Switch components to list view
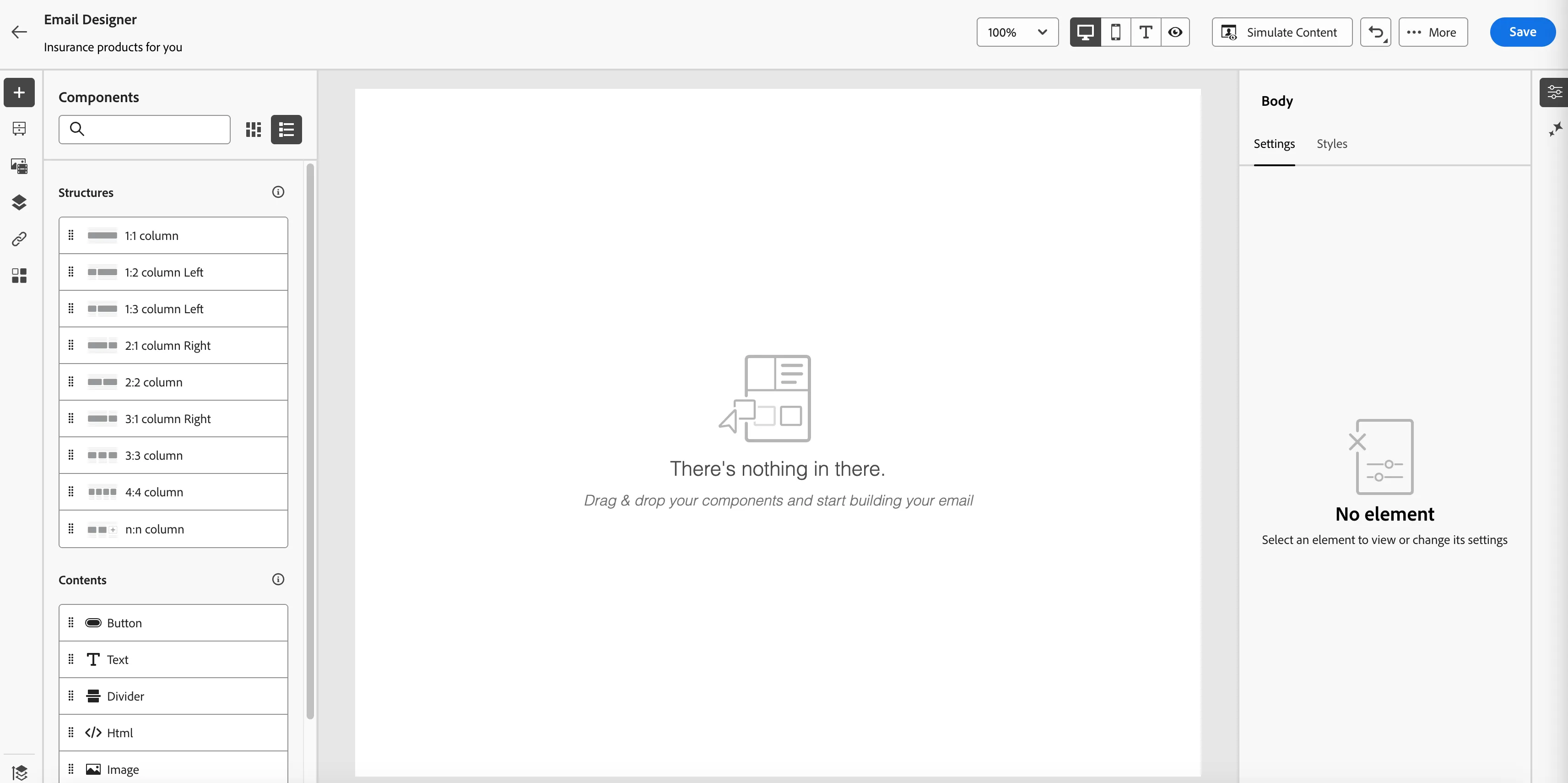The height and width of the screenshot is (783, 1568). pyautogui.click(x=286, y=129)
